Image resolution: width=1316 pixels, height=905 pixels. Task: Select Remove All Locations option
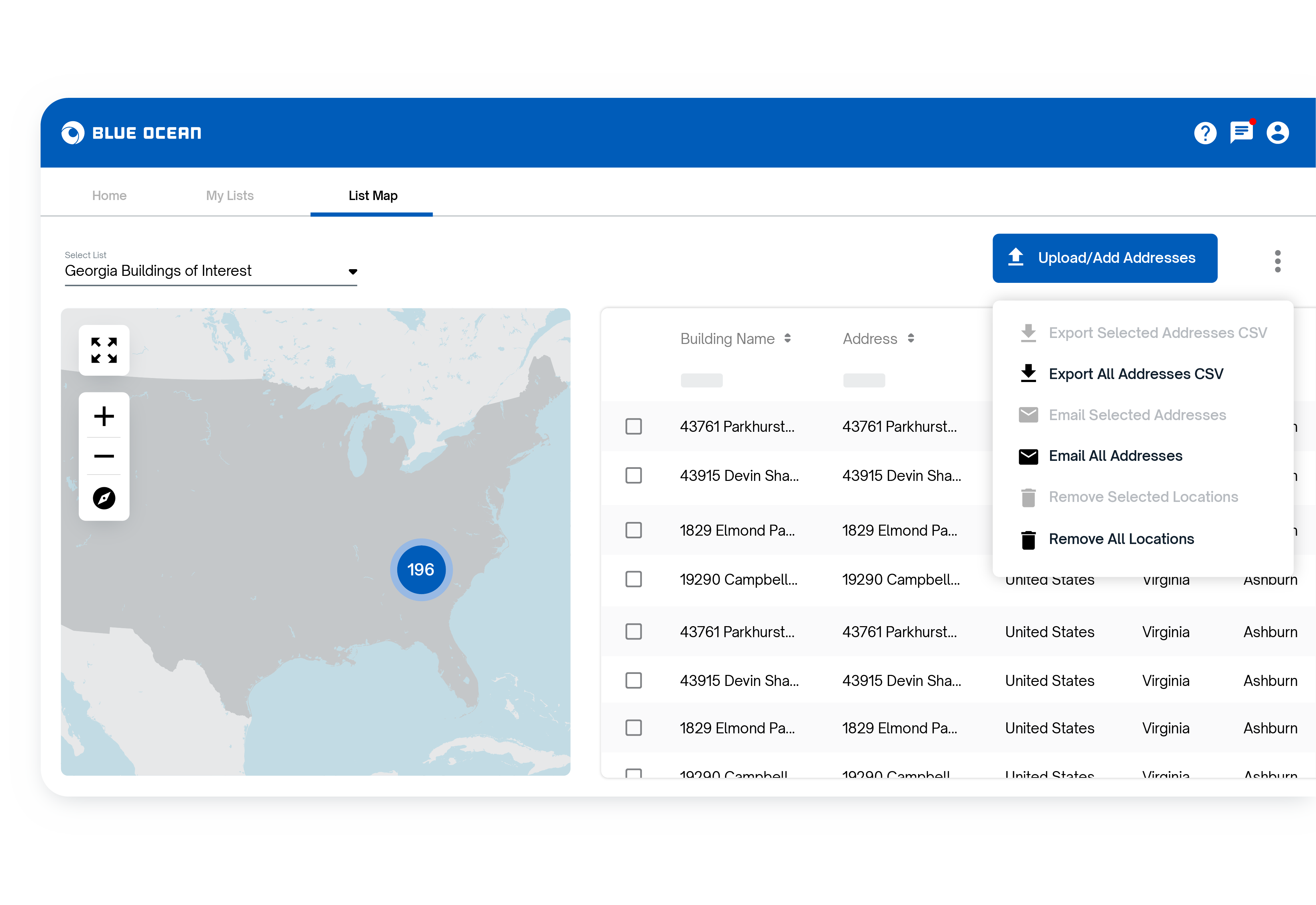click(x=1121, y=539)
